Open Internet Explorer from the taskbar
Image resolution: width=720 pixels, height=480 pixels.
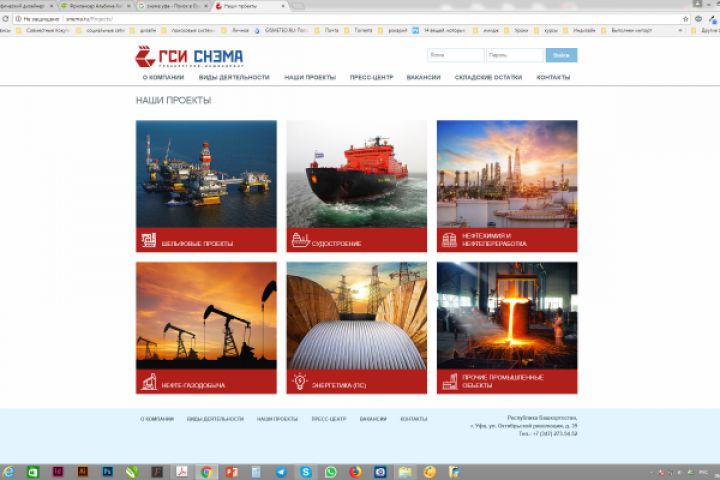click(8, 472)
